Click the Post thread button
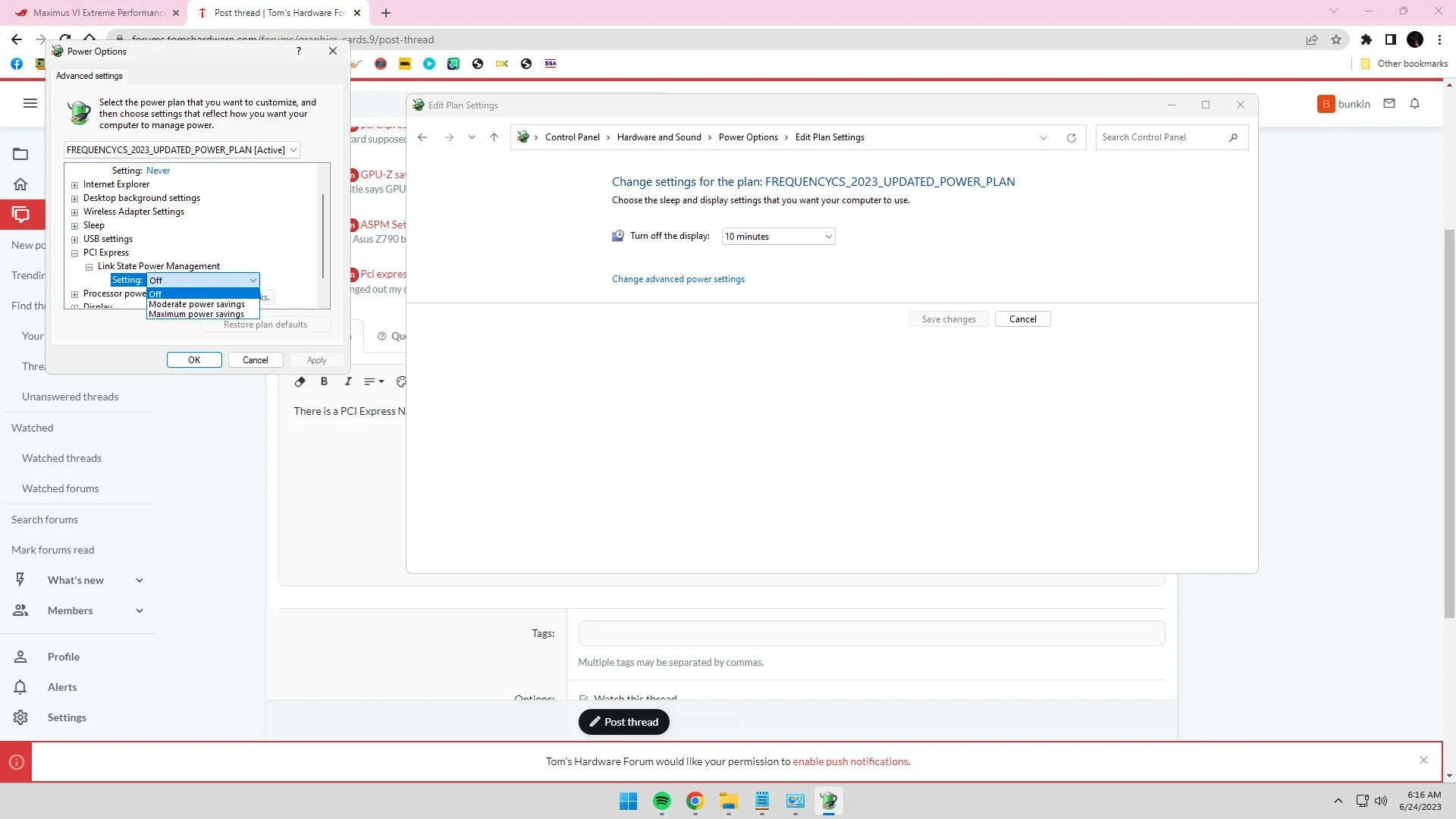This screenshot has height=819, width=1456. coord(623,722)
